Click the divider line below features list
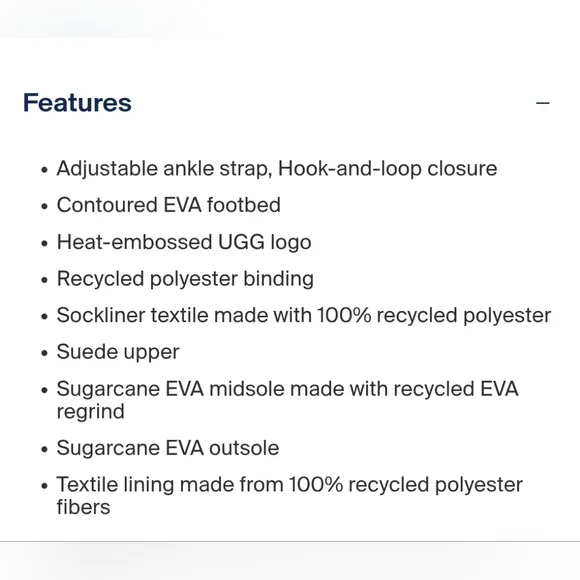The image size is (580, 580). 290,542
